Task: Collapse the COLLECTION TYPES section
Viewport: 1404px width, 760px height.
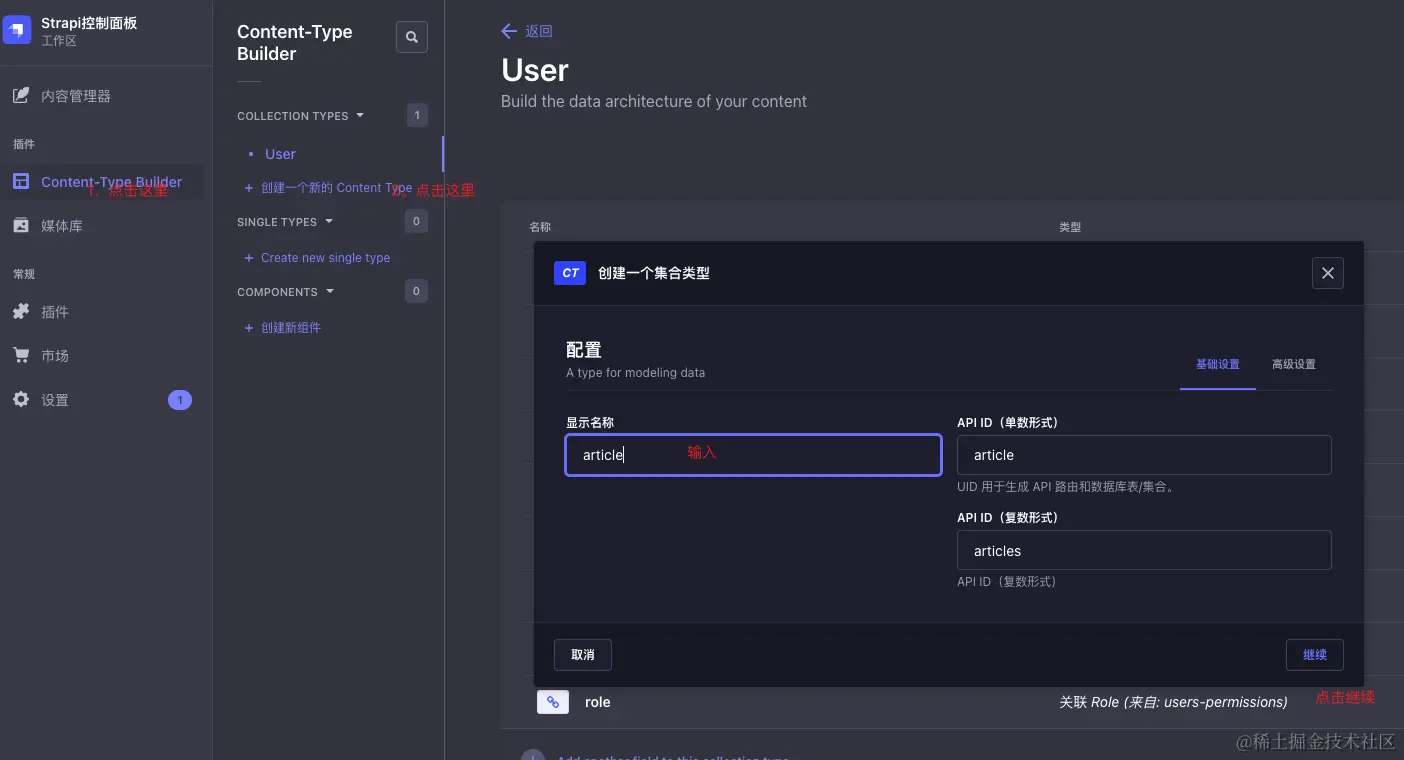Action: 301,116
